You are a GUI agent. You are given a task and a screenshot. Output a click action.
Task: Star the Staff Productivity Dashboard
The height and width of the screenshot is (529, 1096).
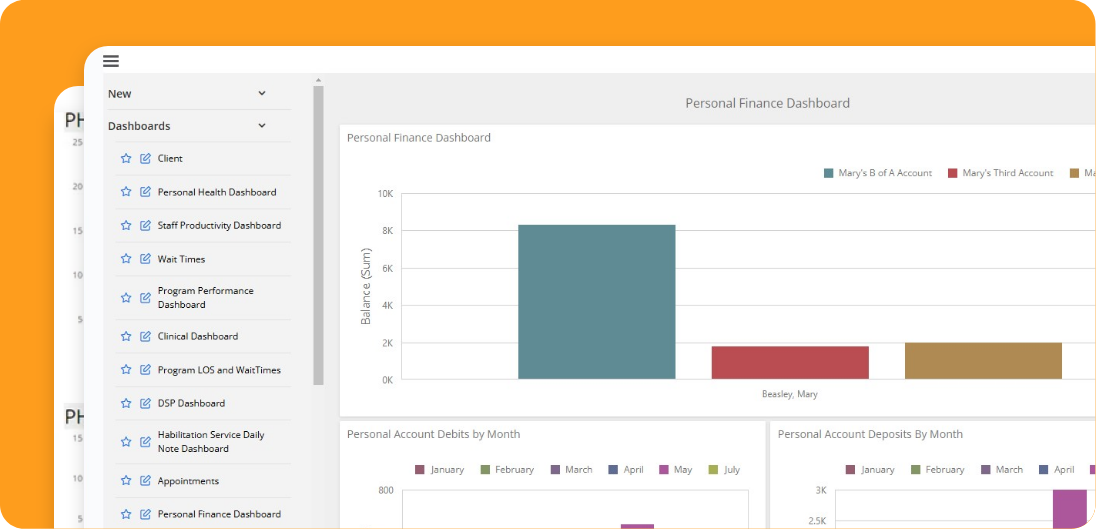click(126, 226)
